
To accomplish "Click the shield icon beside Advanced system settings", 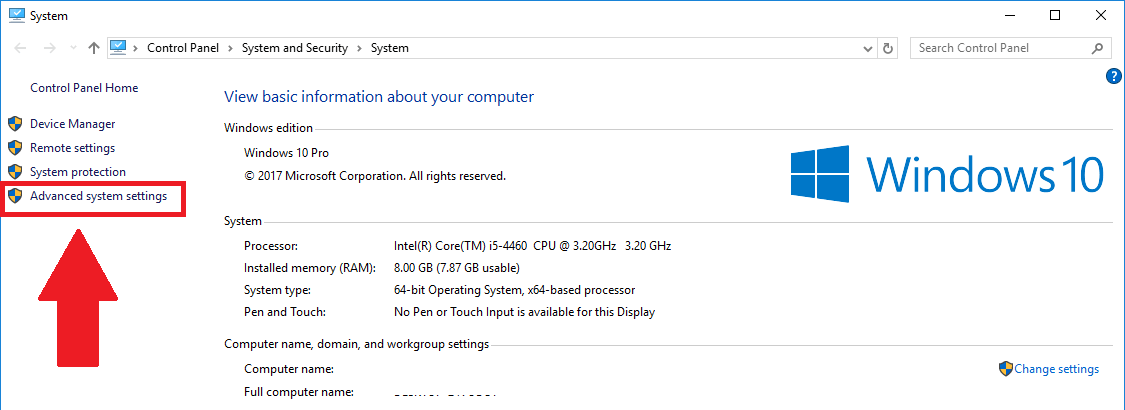I will (15, 196).
